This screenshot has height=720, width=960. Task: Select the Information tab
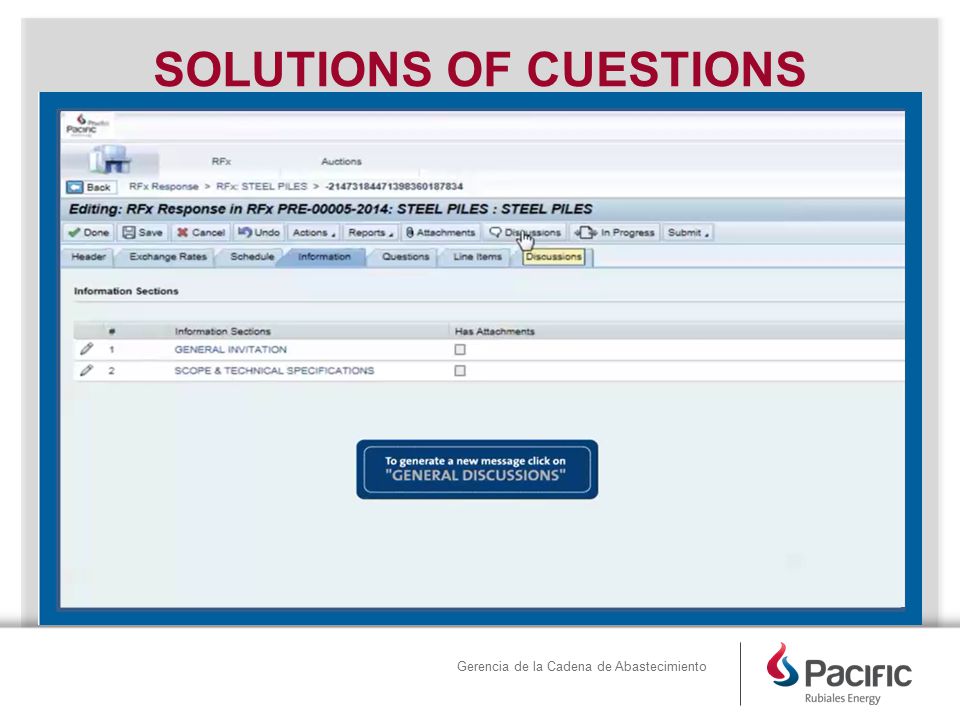324,257
